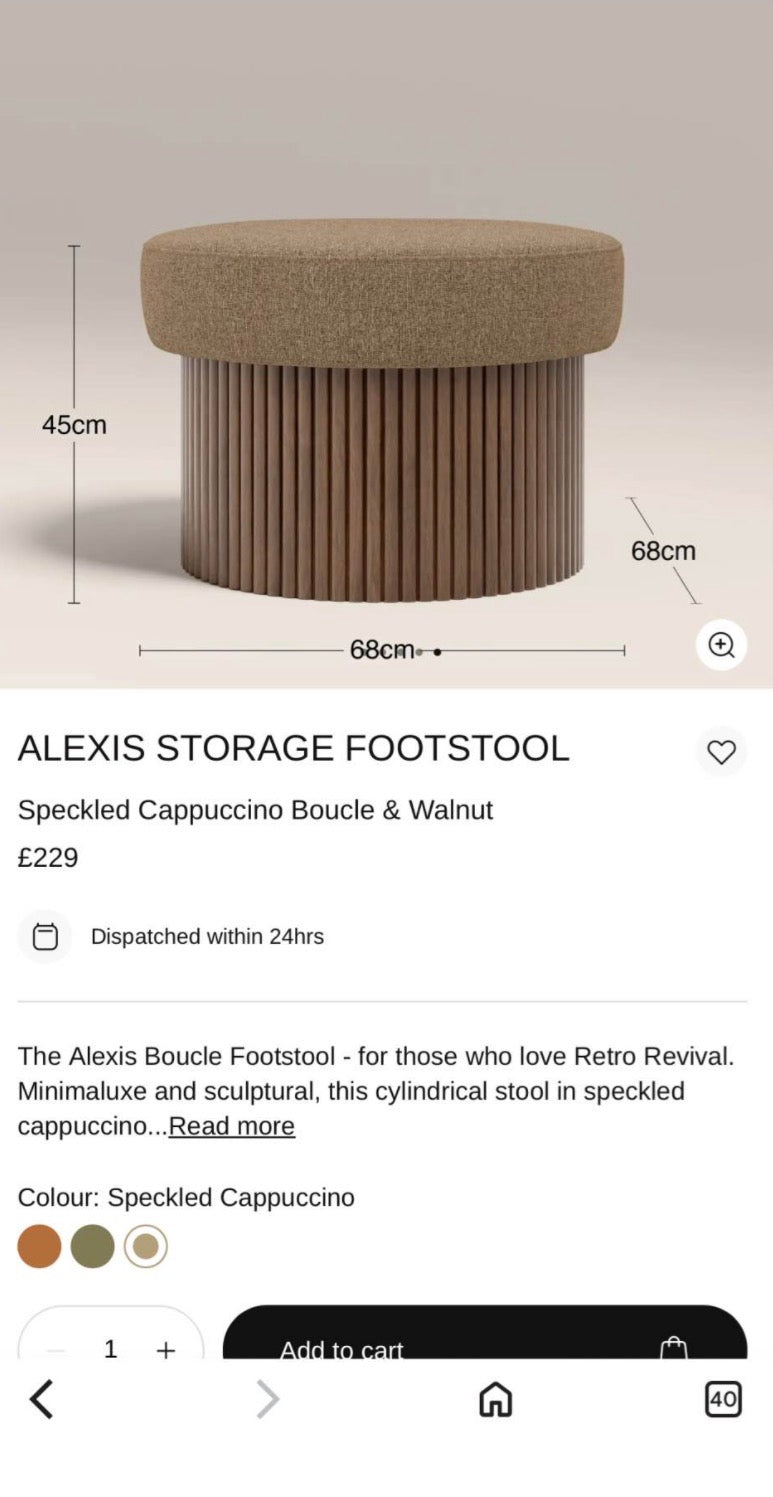Select the ALEXIS STORAGE FOOTSTOOL title
This screenshot has width=773, height=1497.
click(x=293, y=748)
